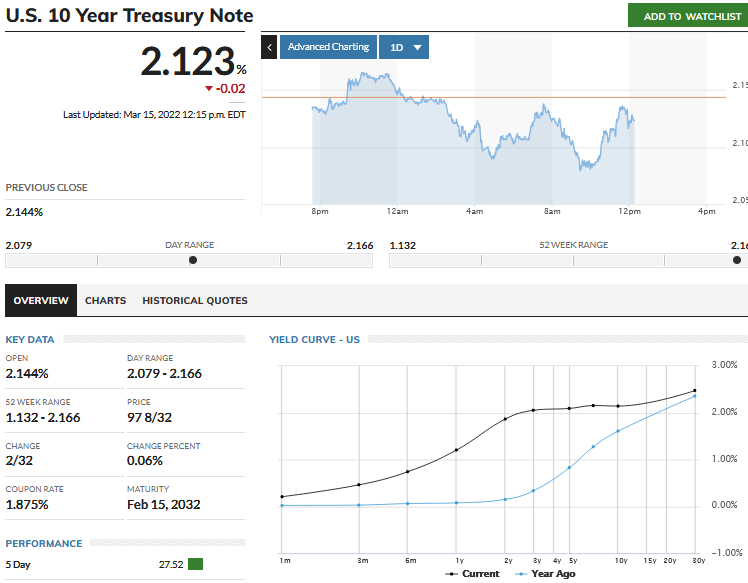This screenshot has height=583, width=748.
Task: Click the Key Data day range 2.079 - 2.166
Action: point(164,374)
